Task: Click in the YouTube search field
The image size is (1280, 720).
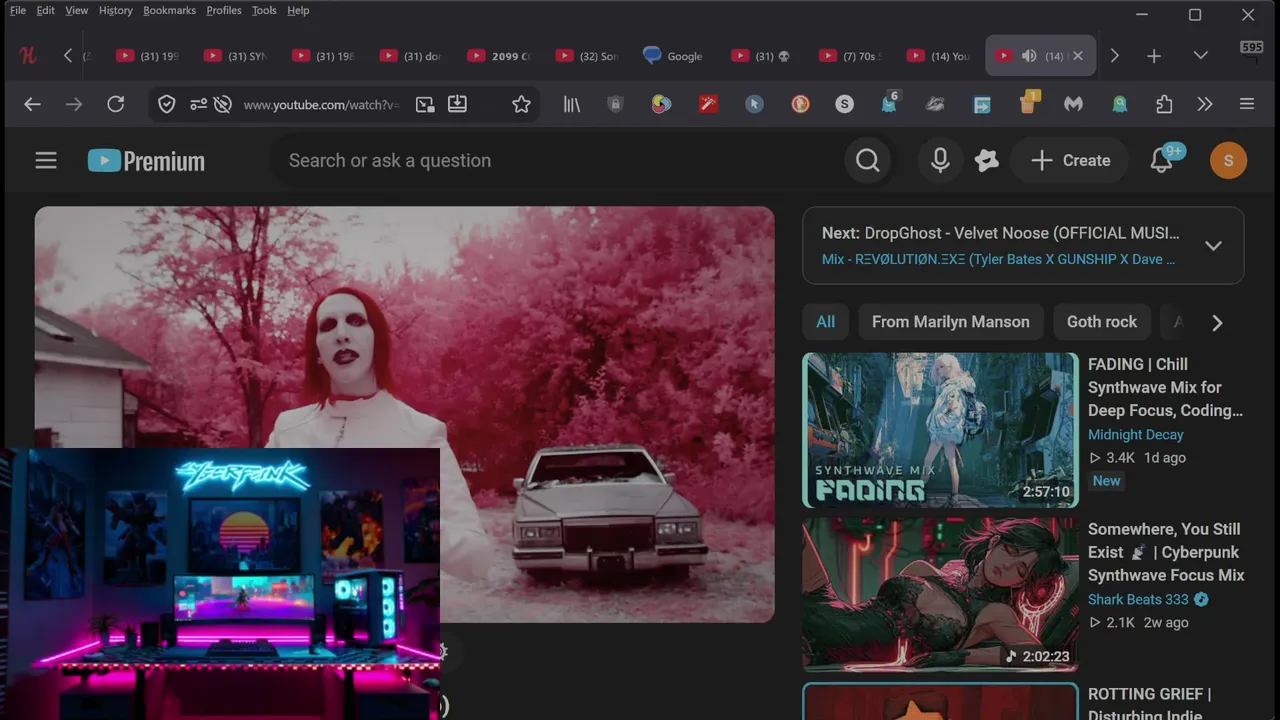Action: point(556,160)
